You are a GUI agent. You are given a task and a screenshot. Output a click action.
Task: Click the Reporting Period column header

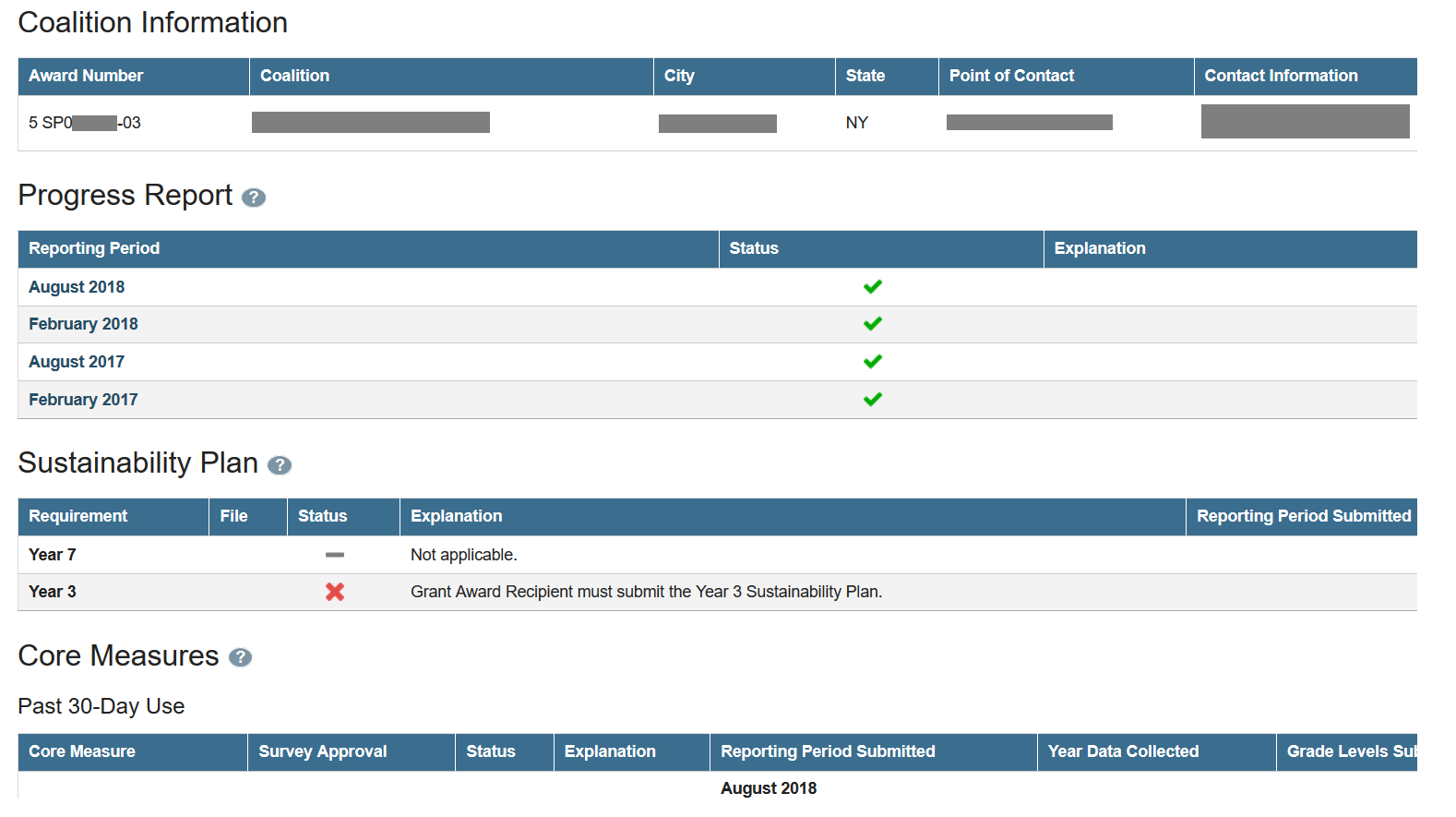pos(94,248)
